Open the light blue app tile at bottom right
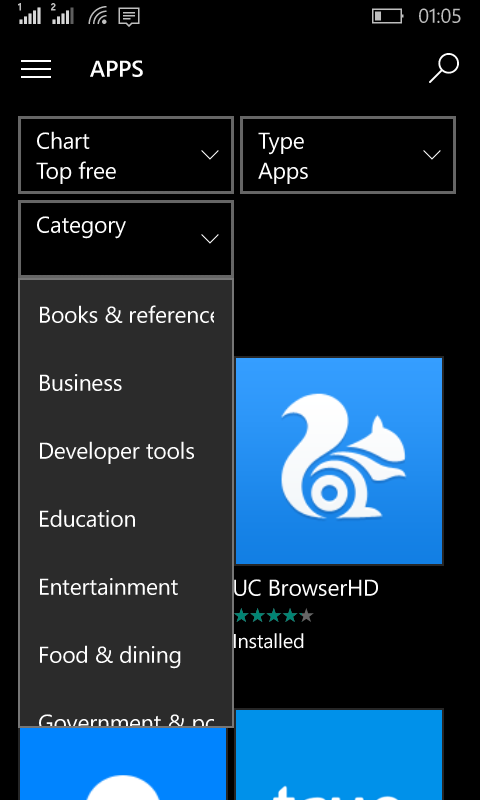Screen dimensions: 480x800 click(339, 755)
